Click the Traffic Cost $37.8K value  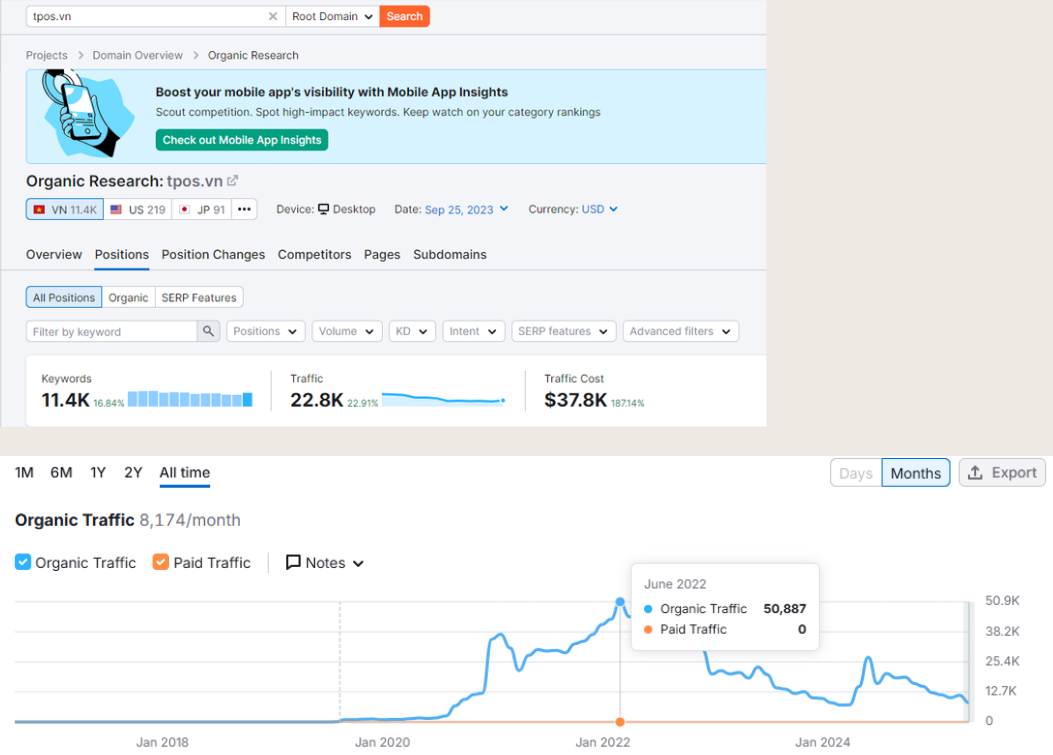point(576,400)
